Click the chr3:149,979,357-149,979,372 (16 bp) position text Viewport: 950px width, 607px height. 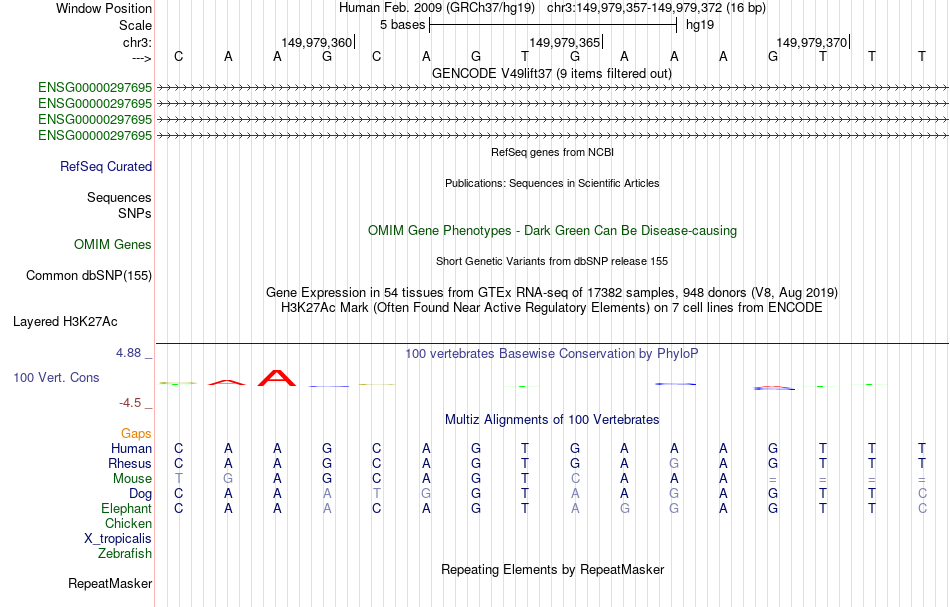tap(656, 8)
